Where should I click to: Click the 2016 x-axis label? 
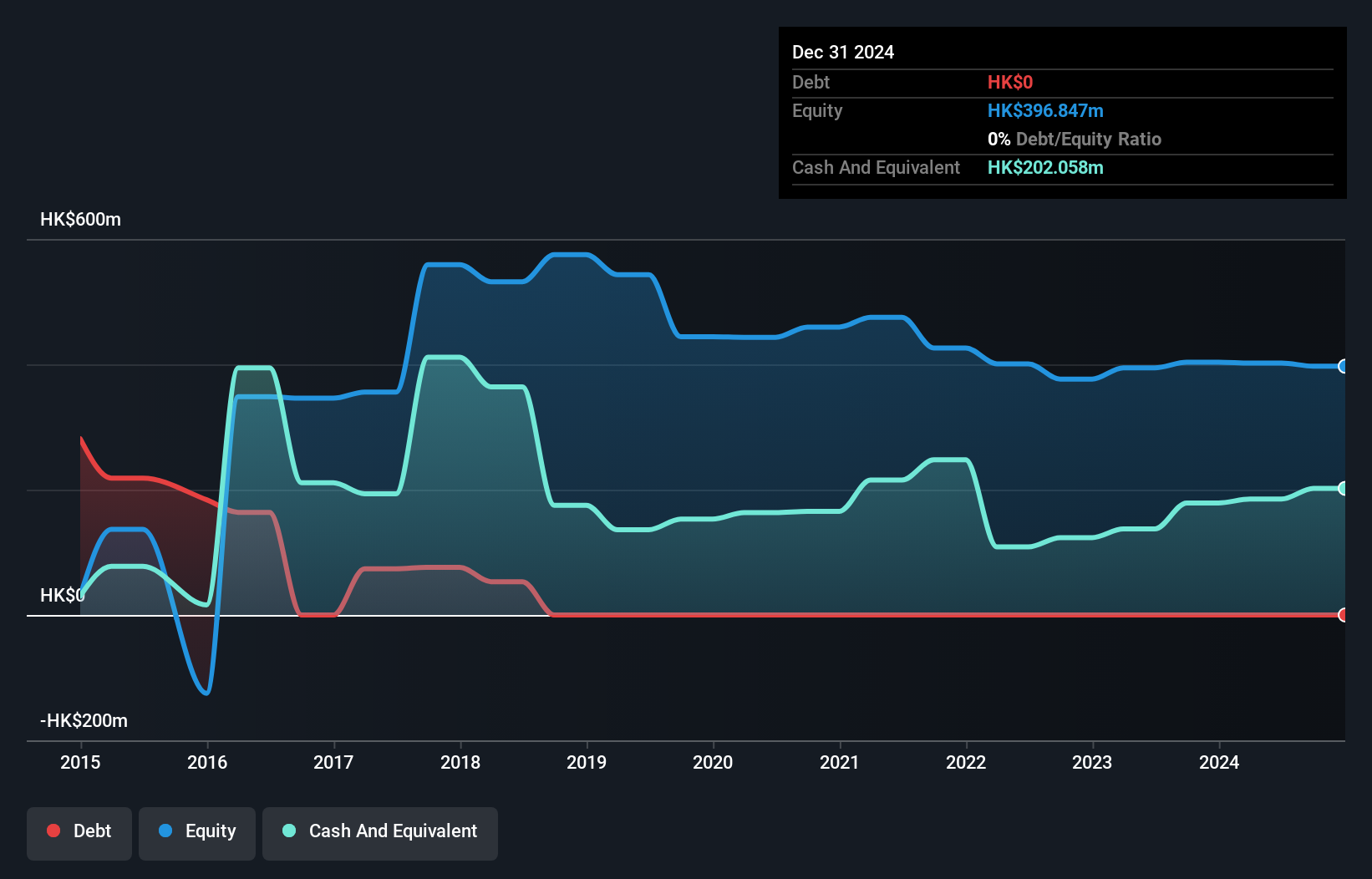pos(207,762)
